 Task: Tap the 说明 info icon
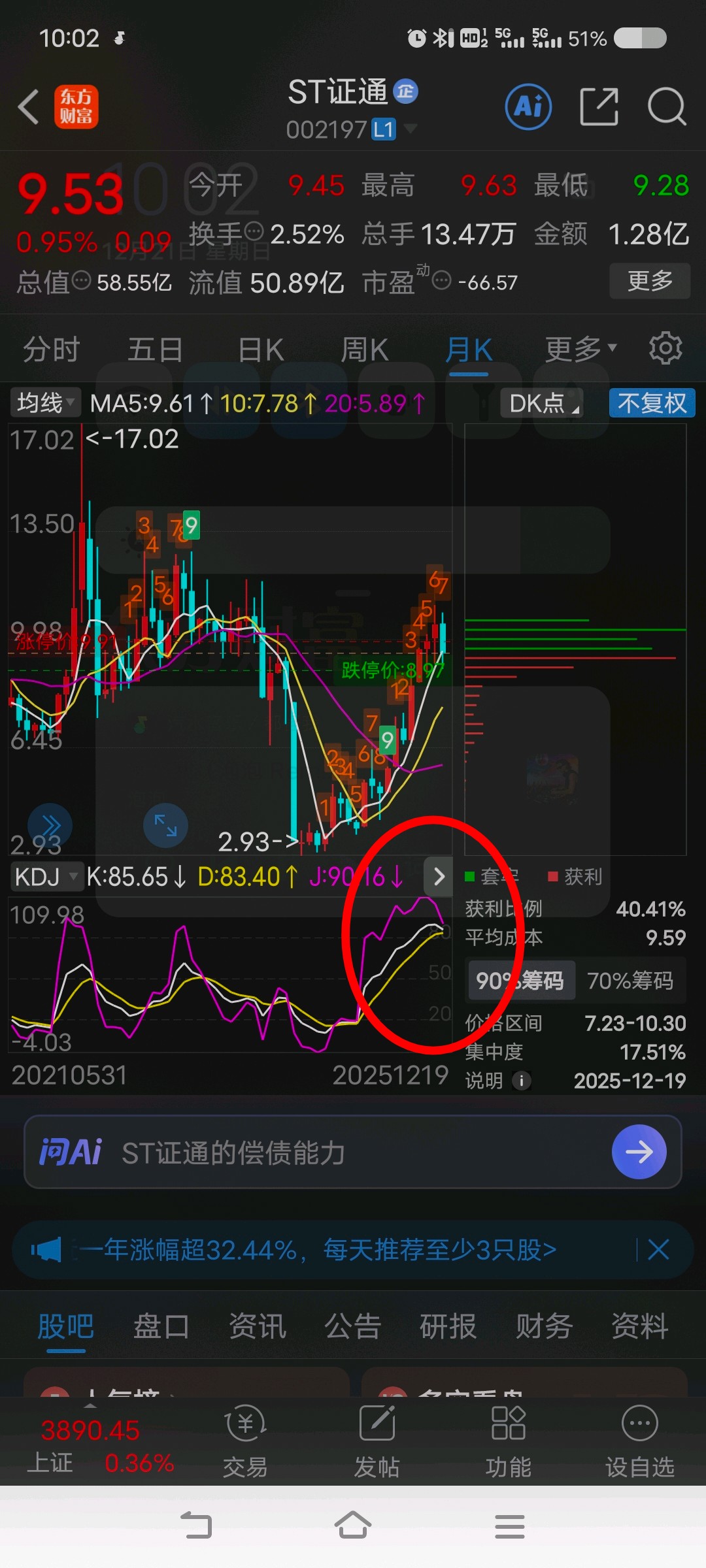pyautogui.click(x=521, y=1081)
